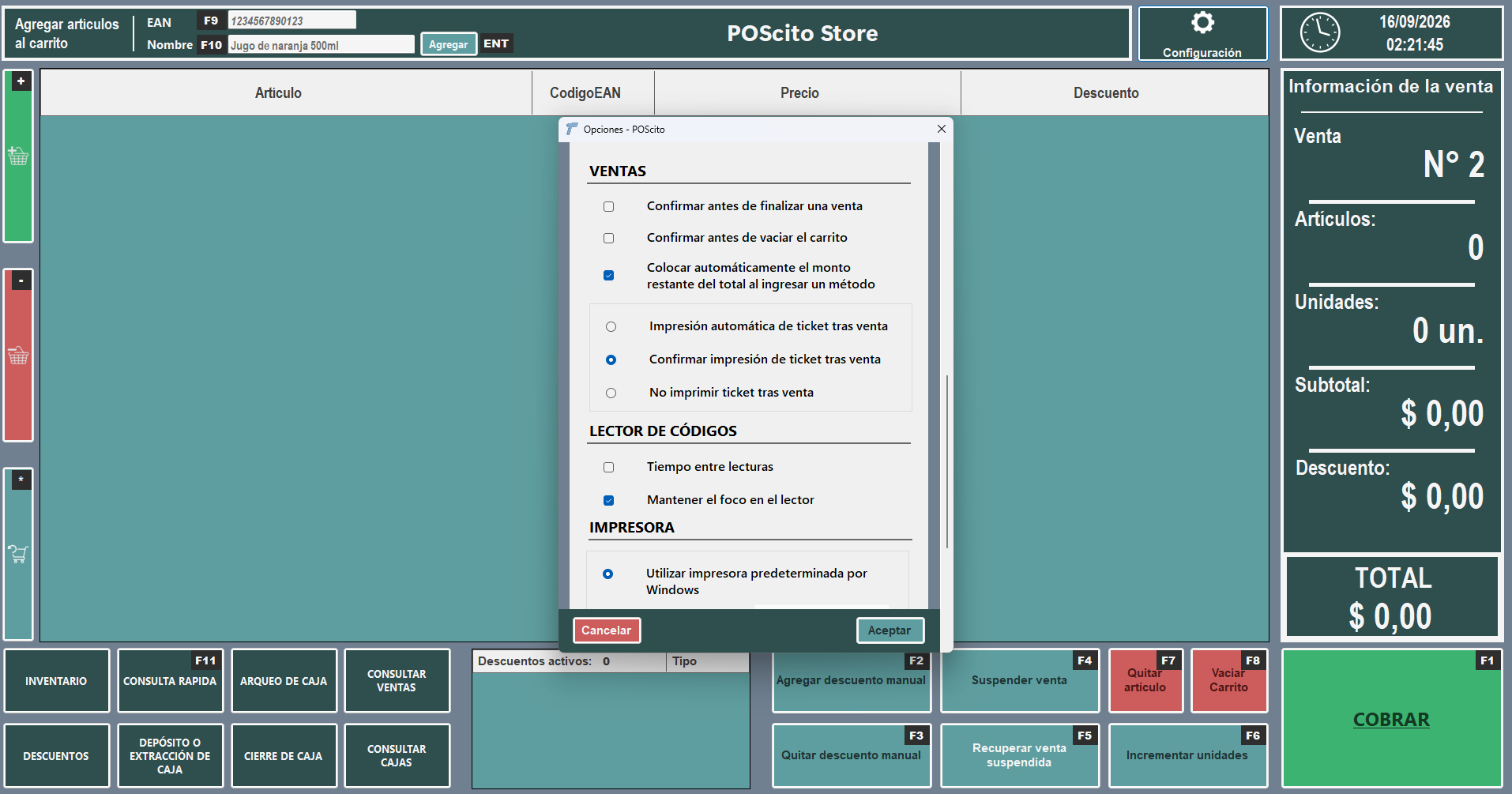Open the DESCUENTOS section
This screenshot has width=1512, height=794.
[56, 756]
